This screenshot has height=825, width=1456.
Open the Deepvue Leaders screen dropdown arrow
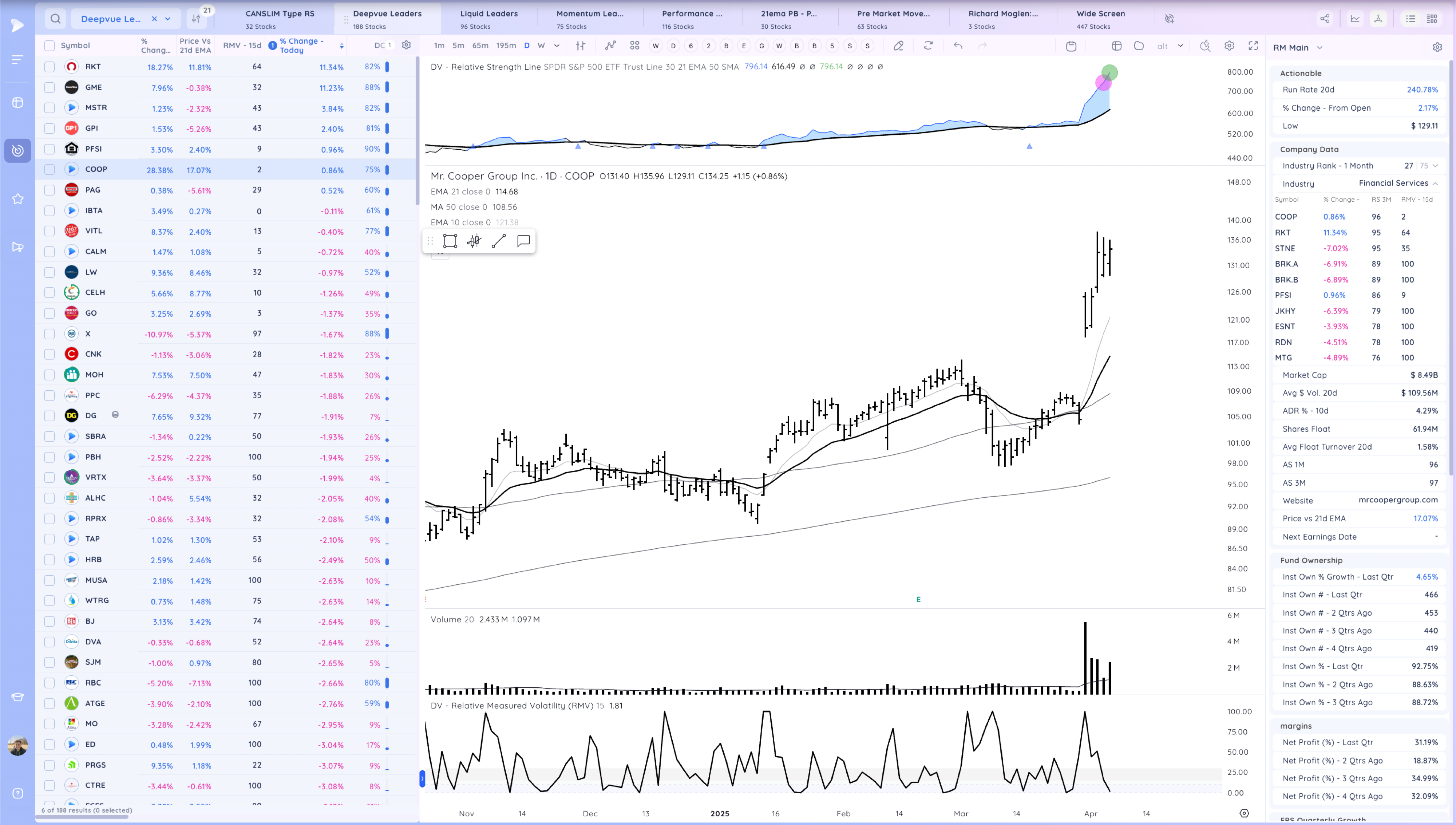tap(168, 19)
